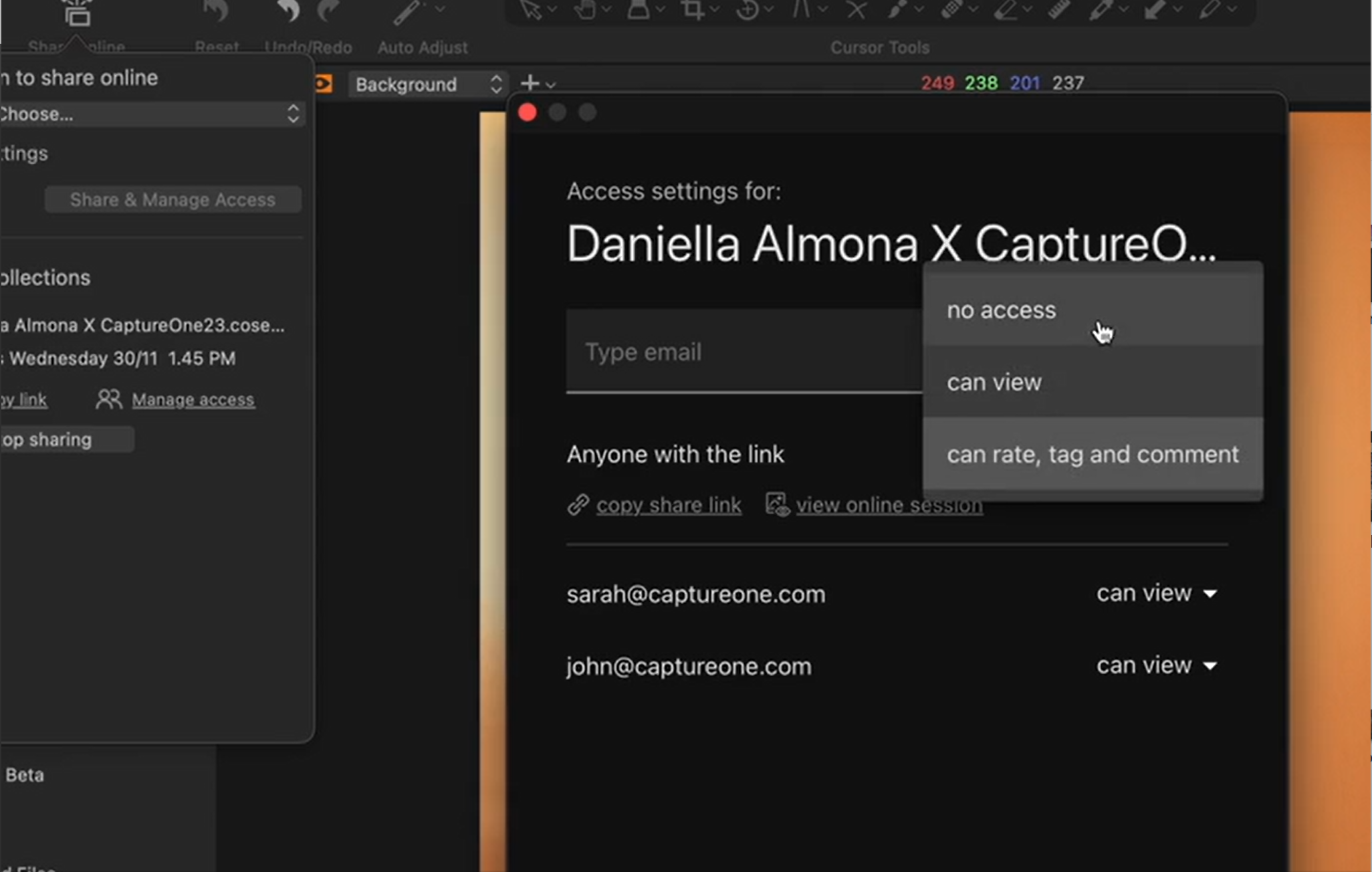Choose the can view menu option
Image resolution: width=1372 pixels, height=872 pixels.
(1093, 382)
